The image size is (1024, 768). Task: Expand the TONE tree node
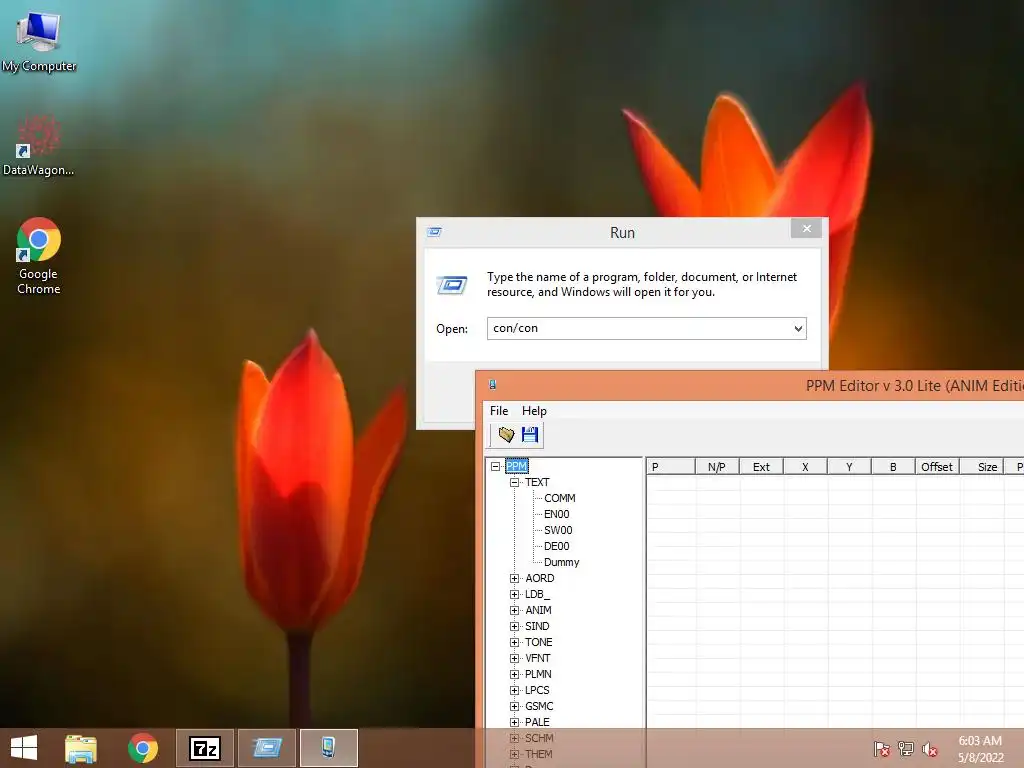pos(515,643)
